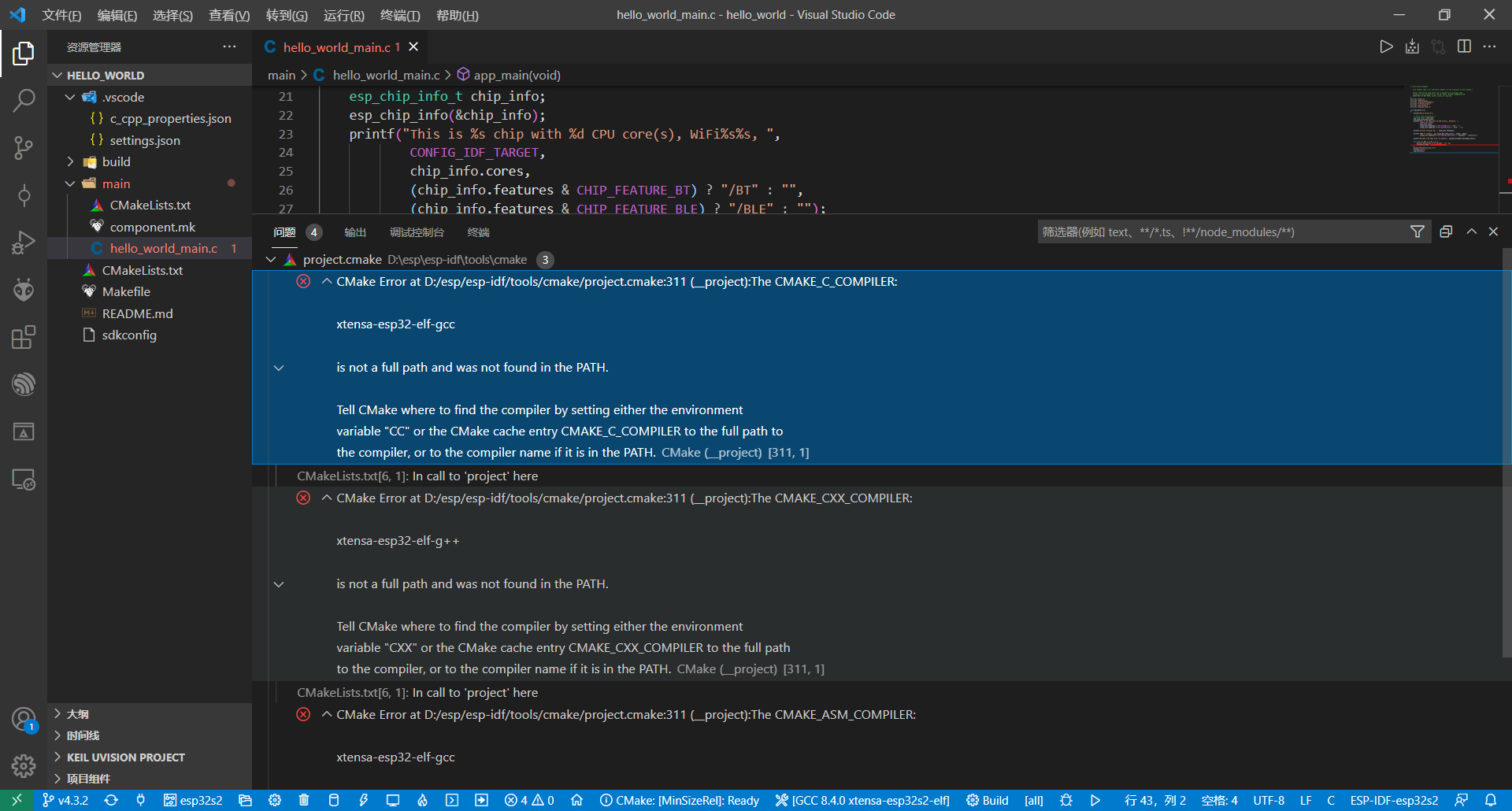Click the Run code play icon in editor toolbar

click(1386, 46)
